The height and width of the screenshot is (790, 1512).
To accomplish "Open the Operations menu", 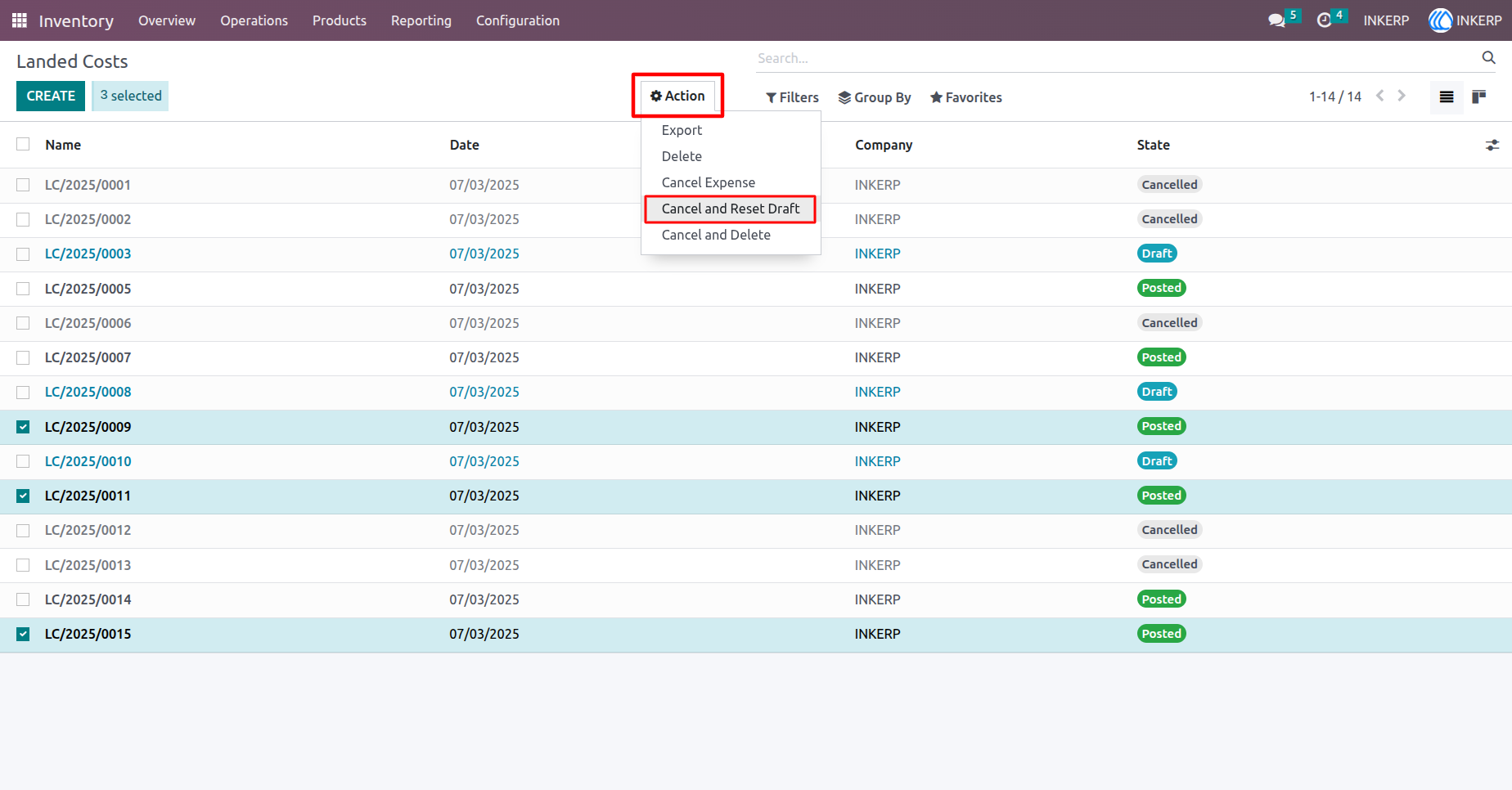I will coord(254,20).
